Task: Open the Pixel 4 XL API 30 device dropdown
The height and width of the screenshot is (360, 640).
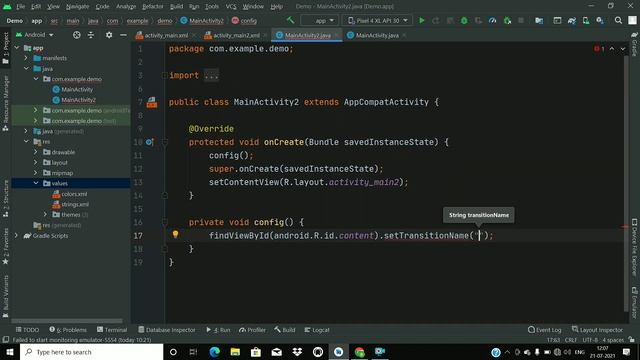Action: click(378, 20)
